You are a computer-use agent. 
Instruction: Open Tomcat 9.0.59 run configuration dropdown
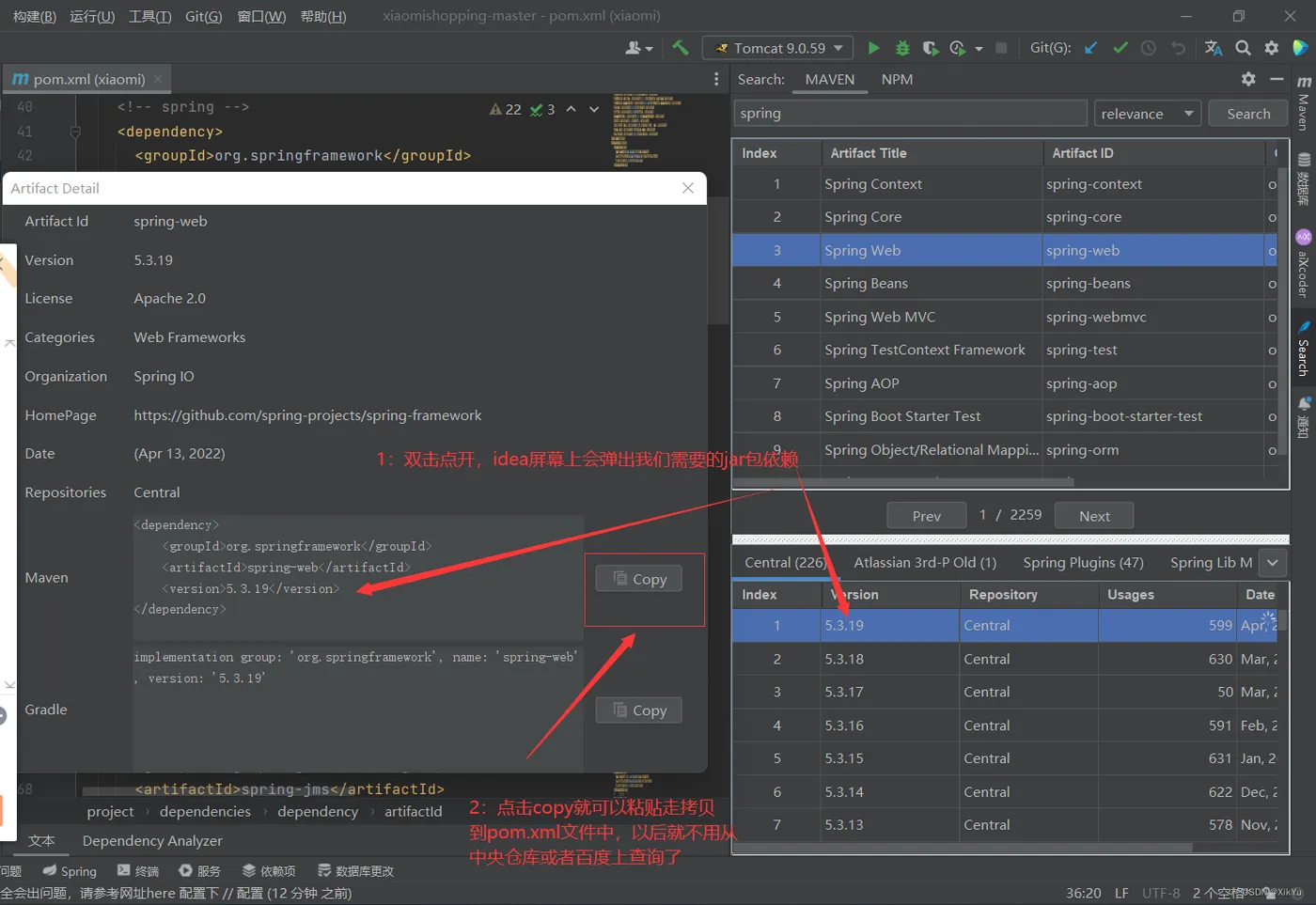[x=777, y=48]
